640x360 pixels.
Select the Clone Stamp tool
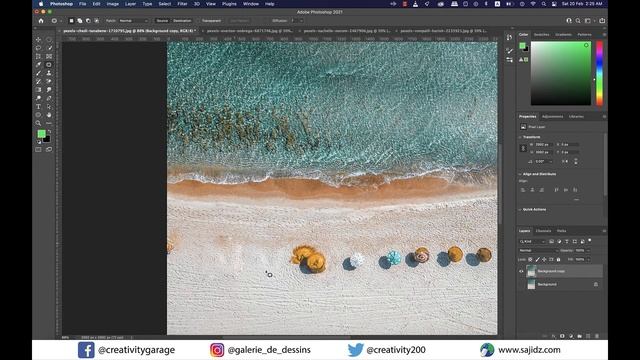coord(49,73)
